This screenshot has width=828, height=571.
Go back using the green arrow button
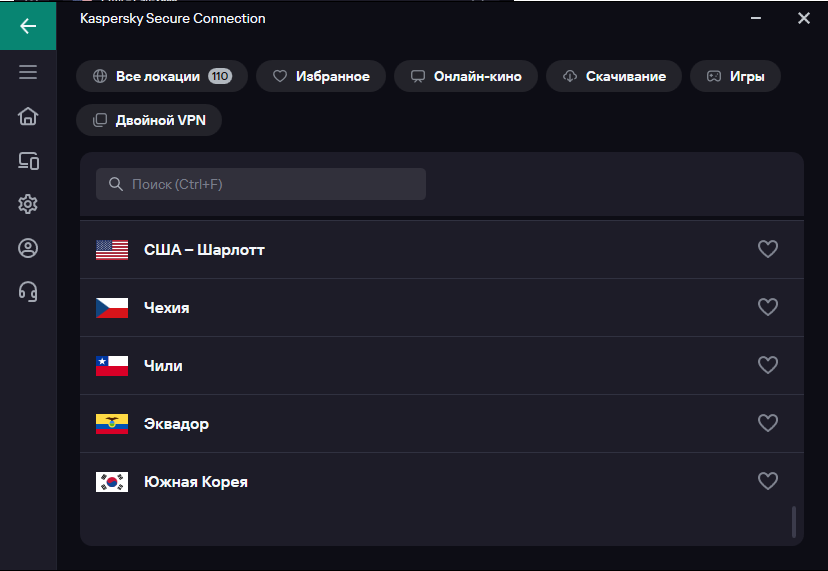pyautogui.click(x=28, y=25)
